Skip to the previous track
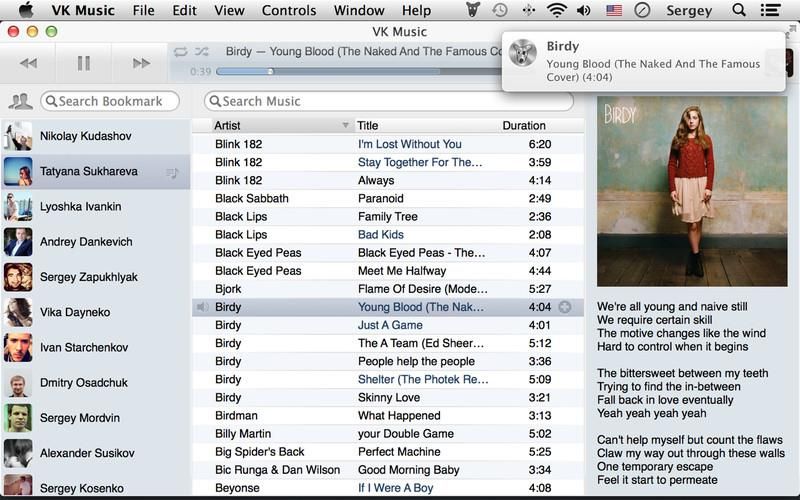 coord(28,63)
